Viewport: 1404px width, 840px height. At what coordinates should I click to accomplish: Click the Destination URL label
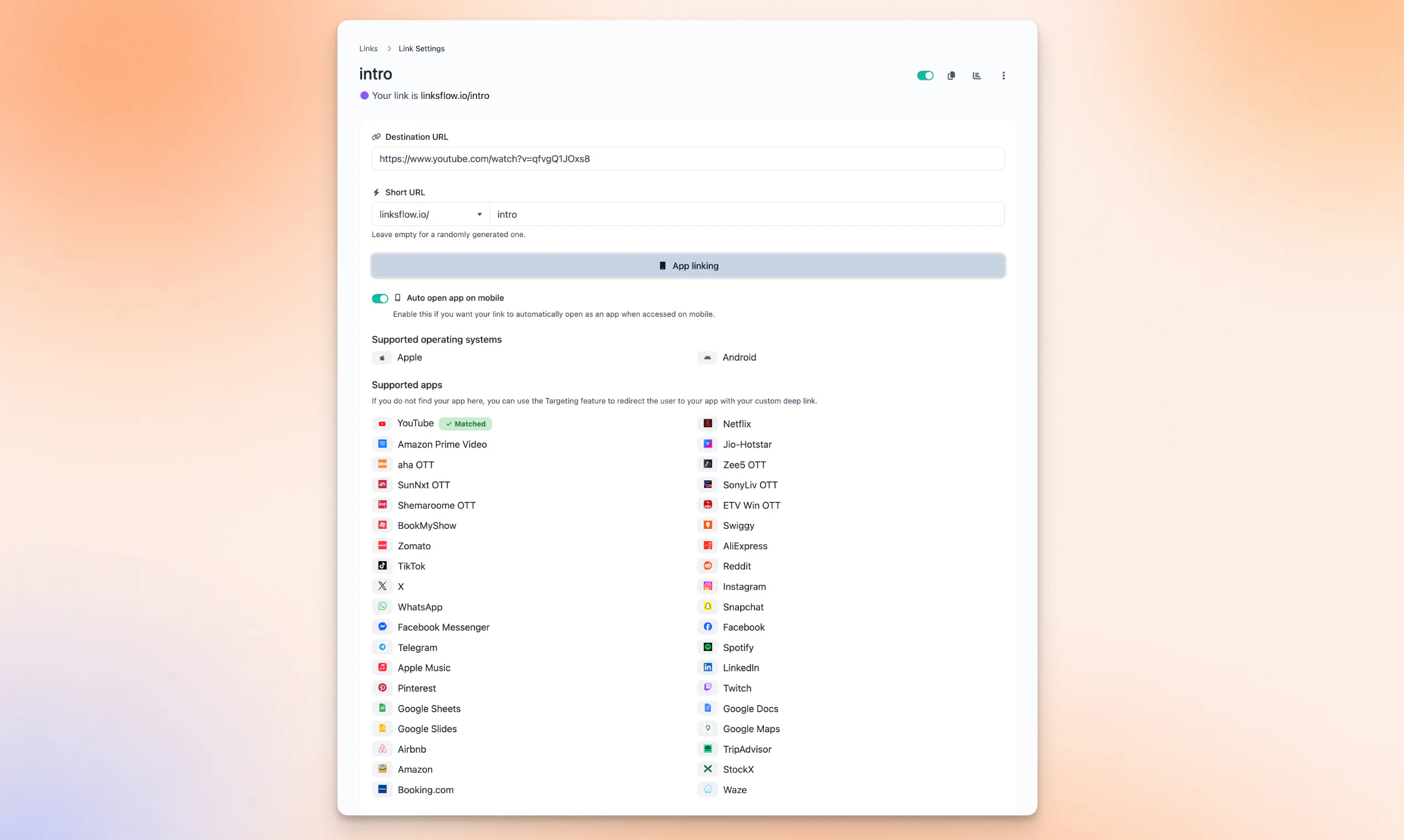pos(417,137)
